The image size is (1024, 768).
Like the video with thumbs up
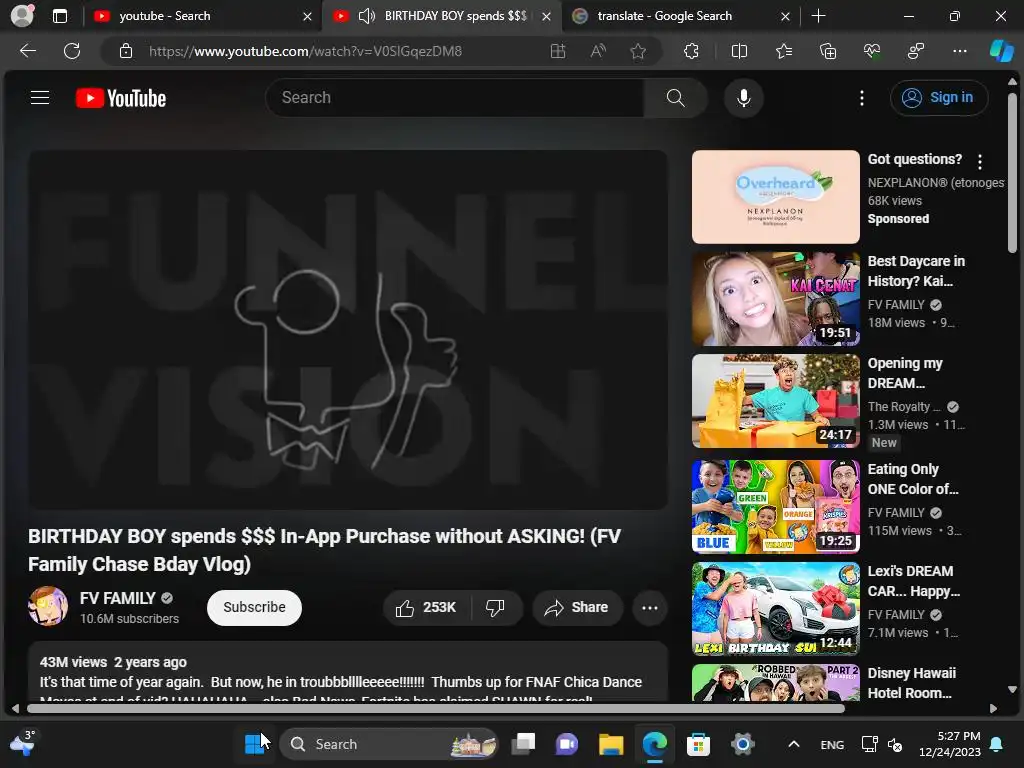tap(426, 608)
